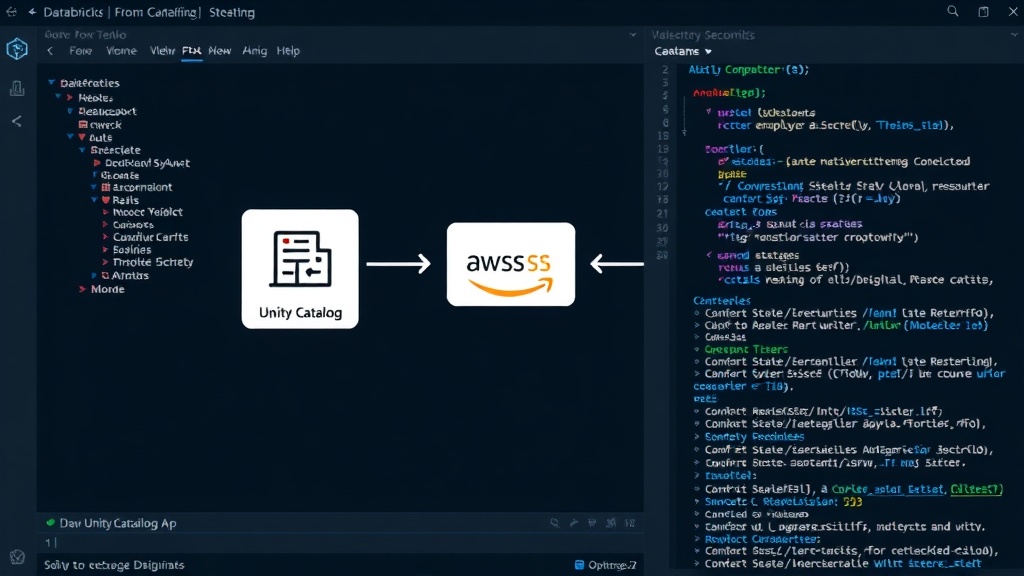
Task: Click red icon next to 'cwreck' tree row
Action: pyautogui.click(x=83, y=124)
